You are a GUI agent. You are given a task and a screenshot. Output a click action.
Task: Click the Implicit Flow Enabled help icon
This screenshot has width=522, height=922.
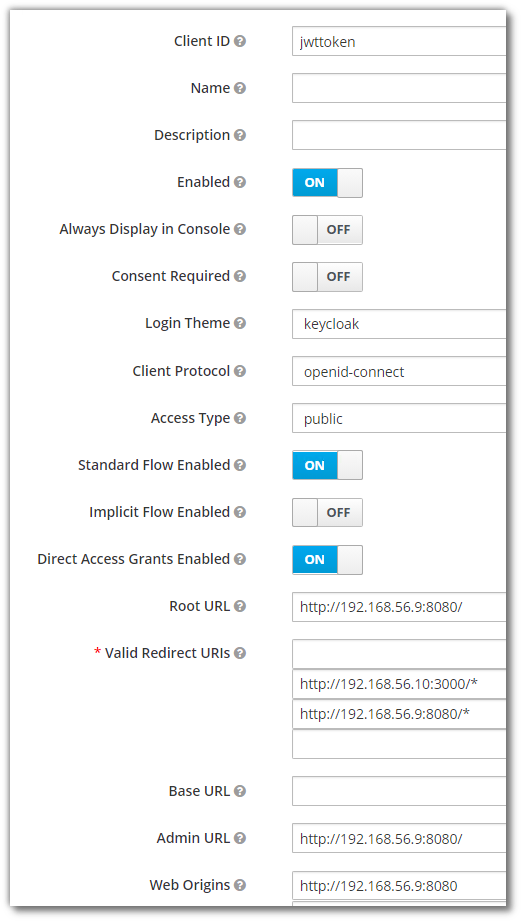click(240, 512)
